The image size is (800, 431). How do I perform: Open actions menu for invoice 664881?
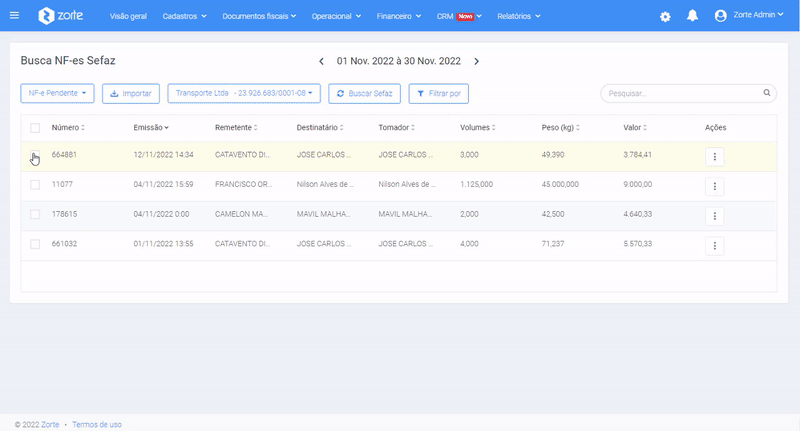pyautogui.click(x=714, y=157)
